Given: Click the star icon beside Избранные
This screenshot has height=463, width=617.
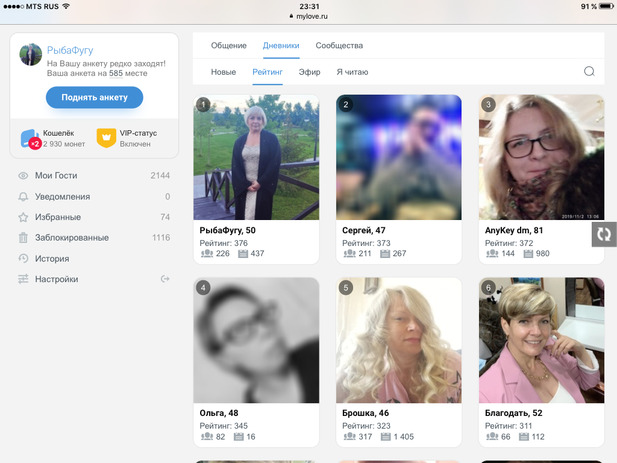Looking at the screenshot, I should [x=23, y=217].
